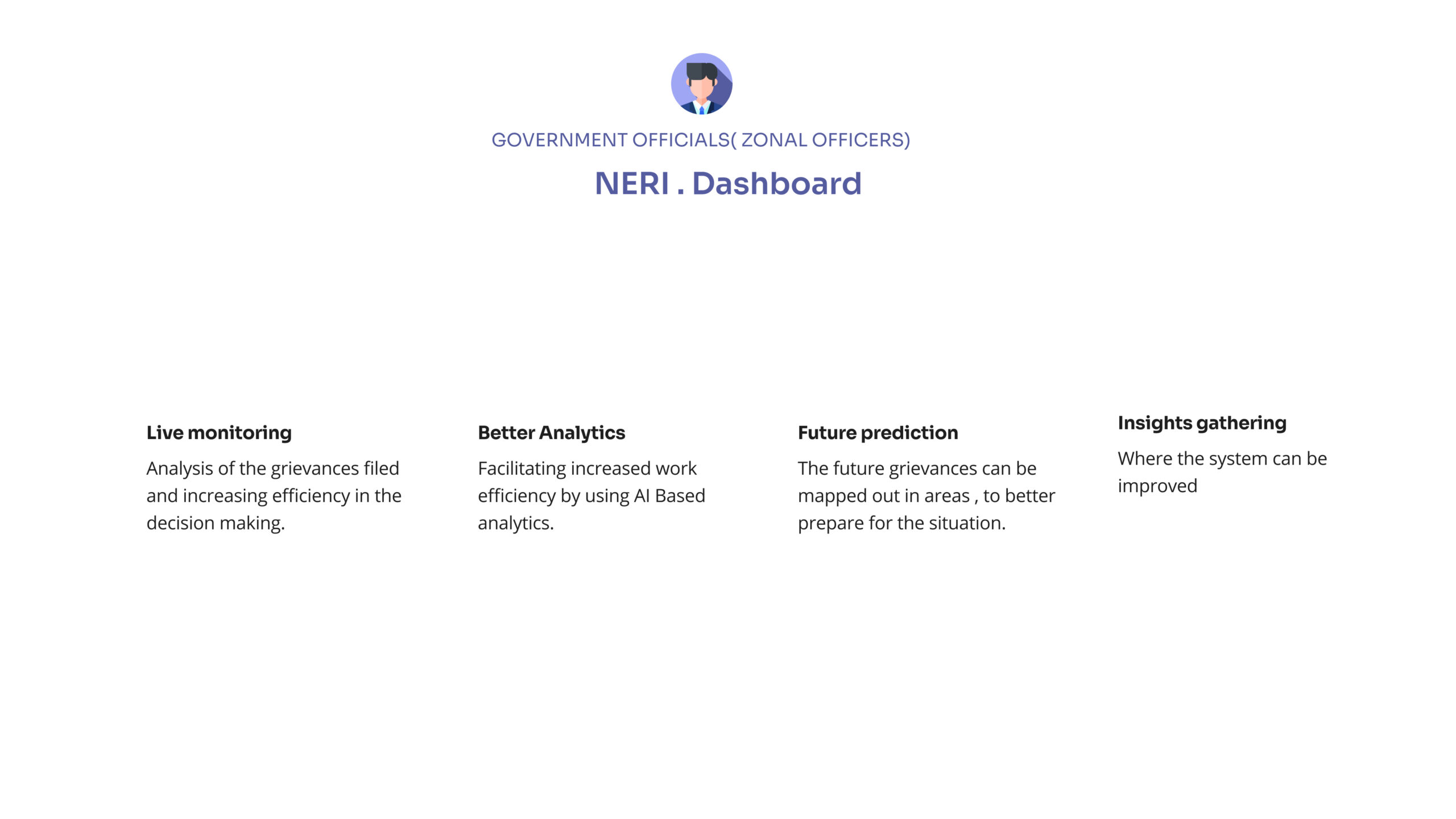Image resolution: width=1456 pixels, height=819 pixels.
Task: Click the government official avatar icon
Action: 701,84
